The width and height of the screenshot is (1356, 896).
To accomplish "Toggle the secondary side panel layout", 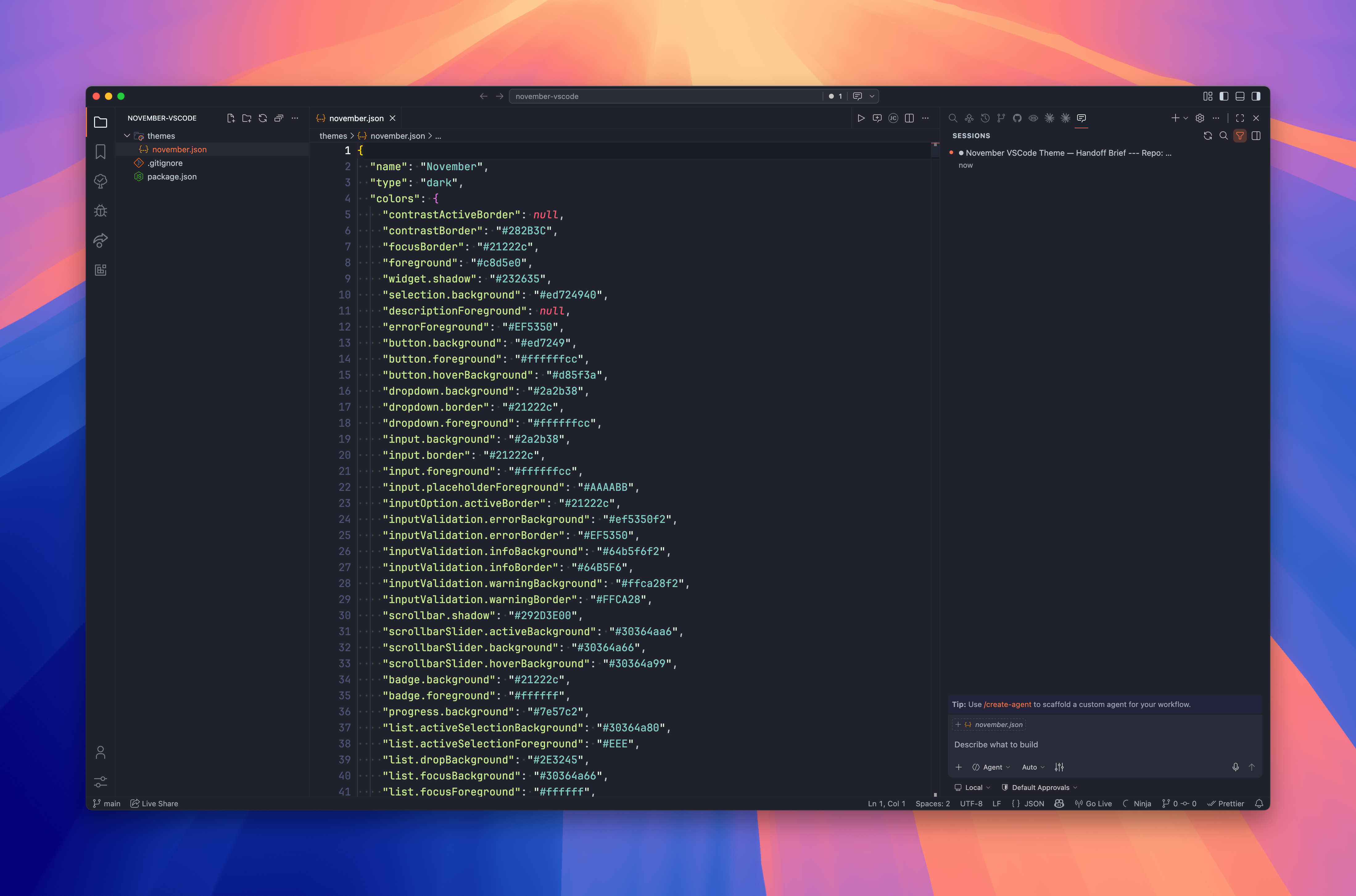I will [1256, 96].
